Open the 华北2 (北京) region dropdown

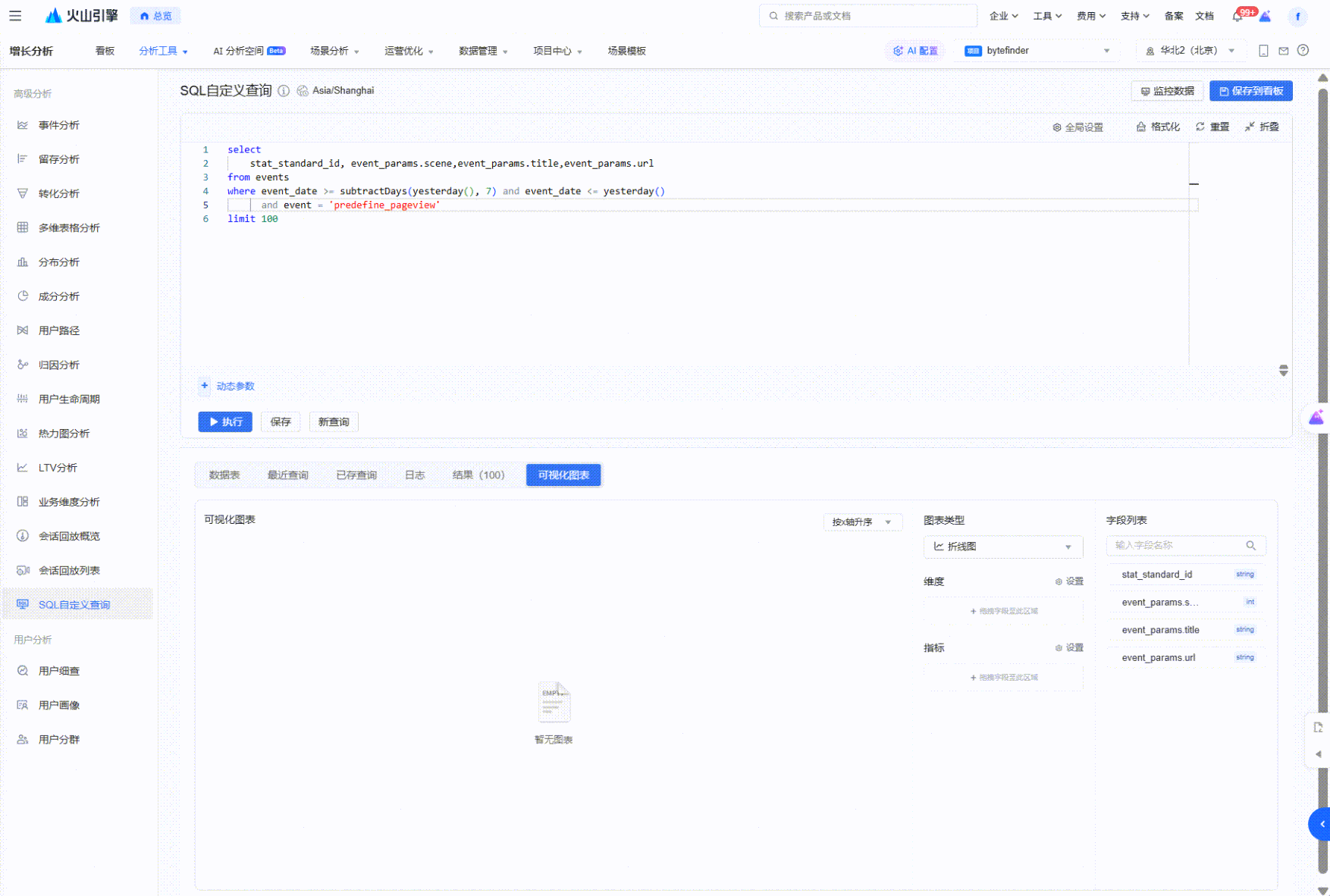[1190, 51]
